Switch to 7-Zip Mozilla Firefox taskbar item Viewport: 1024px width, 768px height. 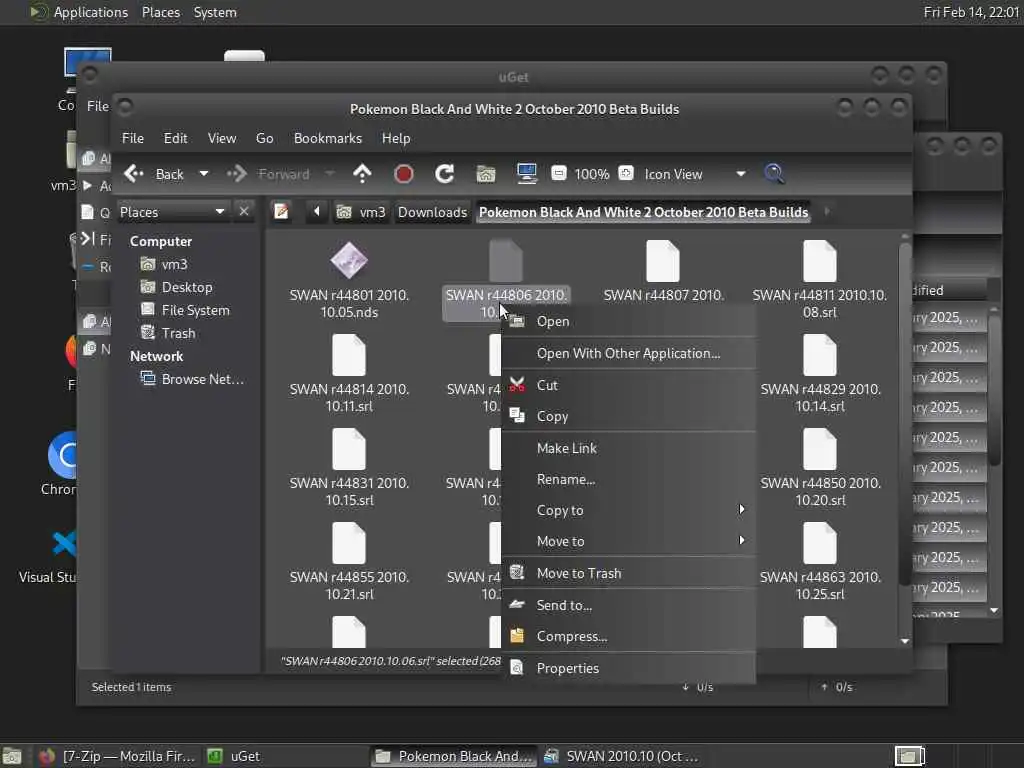(x=118, y=756)
